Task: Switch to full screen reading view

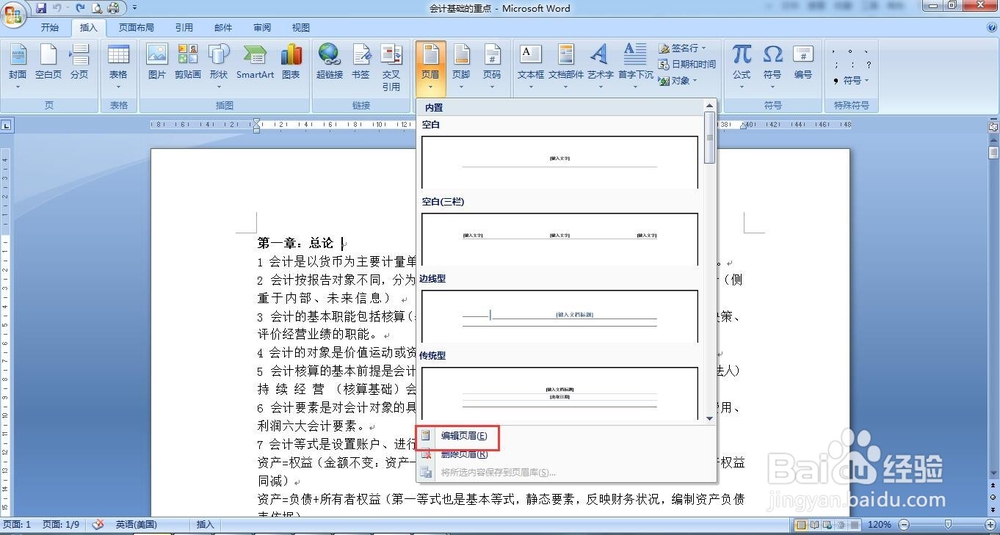Action: click(813, 524)
